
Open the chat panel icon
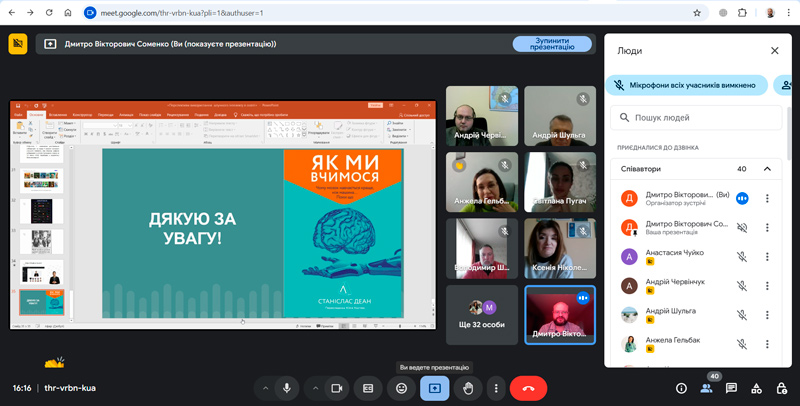click(731, 388)
